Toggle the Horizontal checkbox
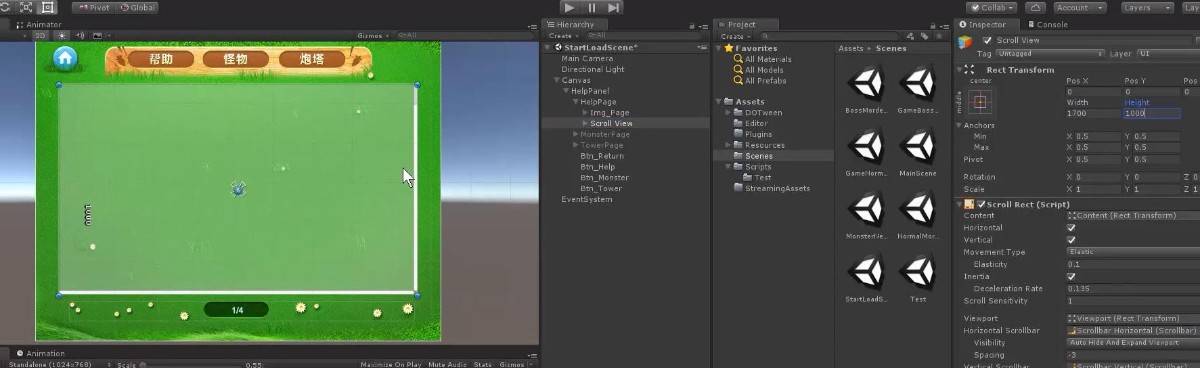 (x=1072, y=228)
